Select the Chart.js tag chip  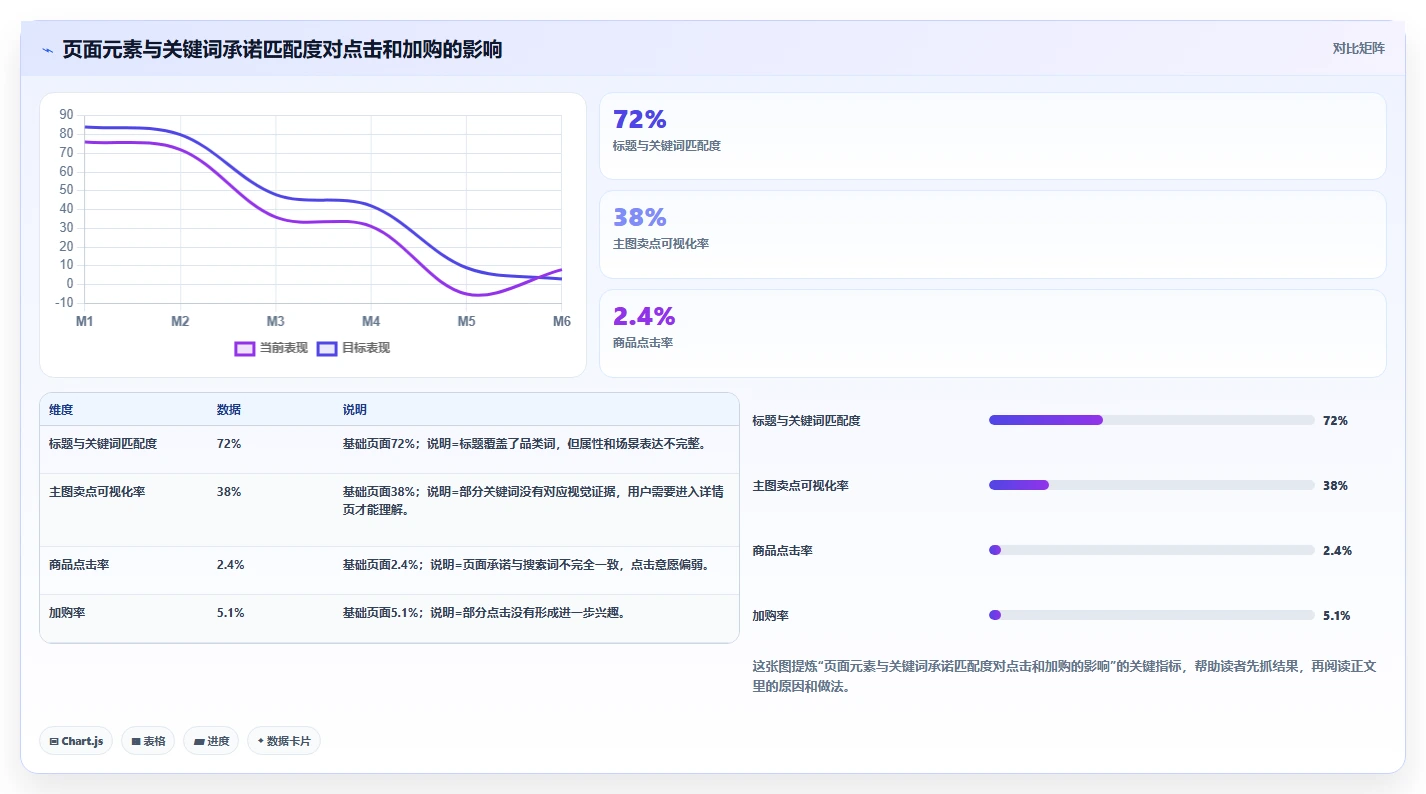point(76,741)
